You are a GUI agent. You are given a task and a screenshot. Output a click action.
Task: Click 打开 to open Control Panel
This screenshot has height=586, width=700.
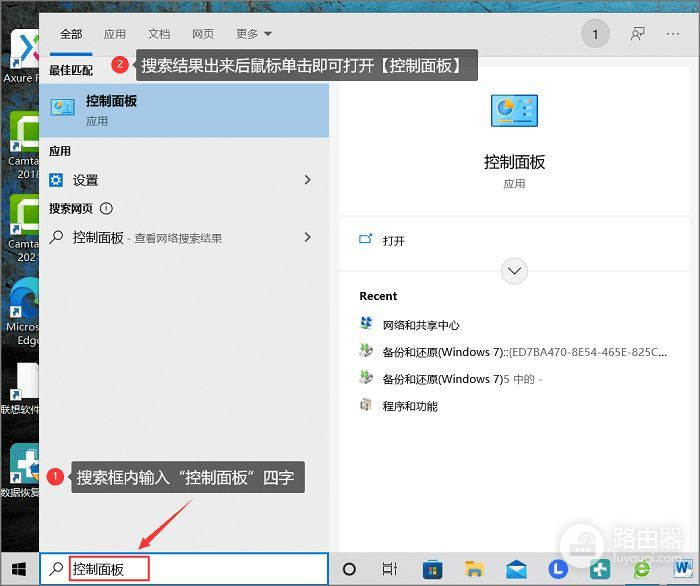pyautogui.click(x=393, y=241)
